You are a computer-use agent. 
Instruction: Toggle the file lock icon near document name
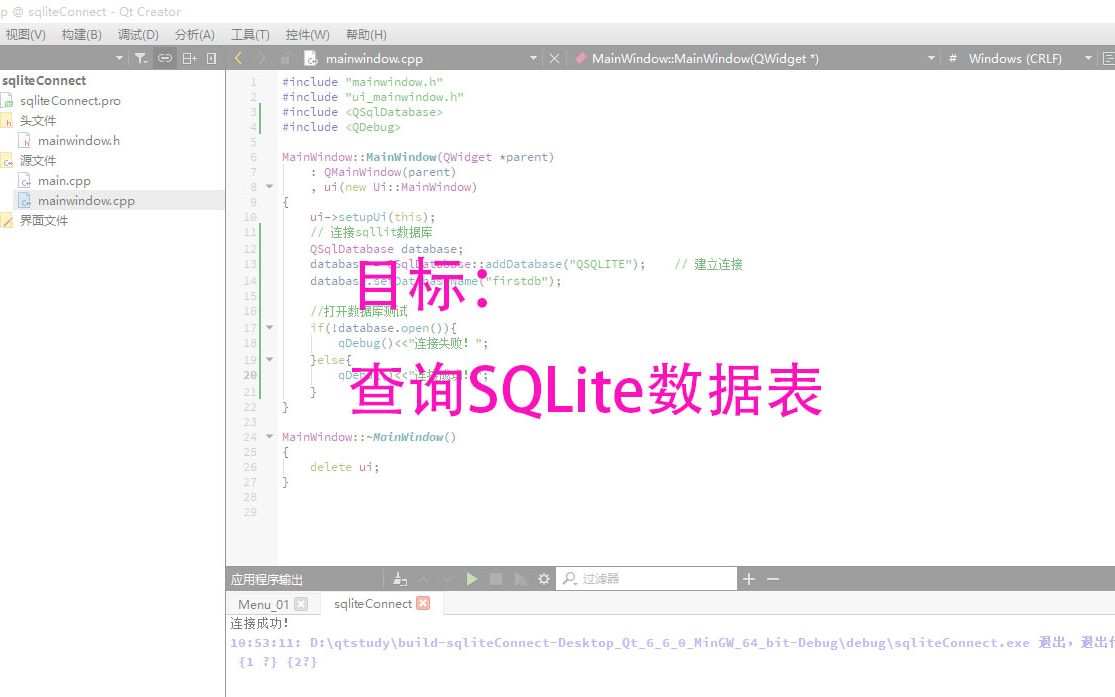pyautogui.click(x=286, y=58)
